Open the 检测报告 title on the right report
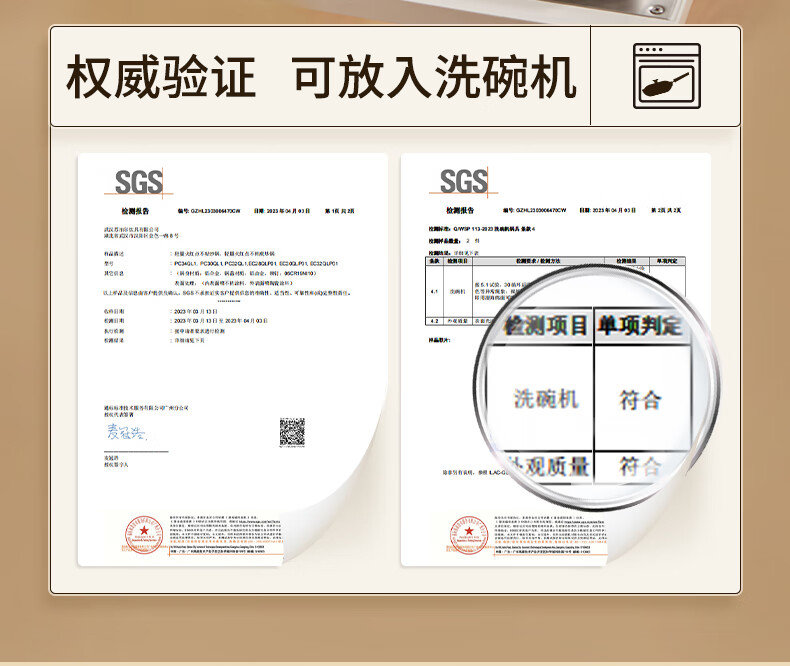 pyautogui.click(x=459, y=211)
